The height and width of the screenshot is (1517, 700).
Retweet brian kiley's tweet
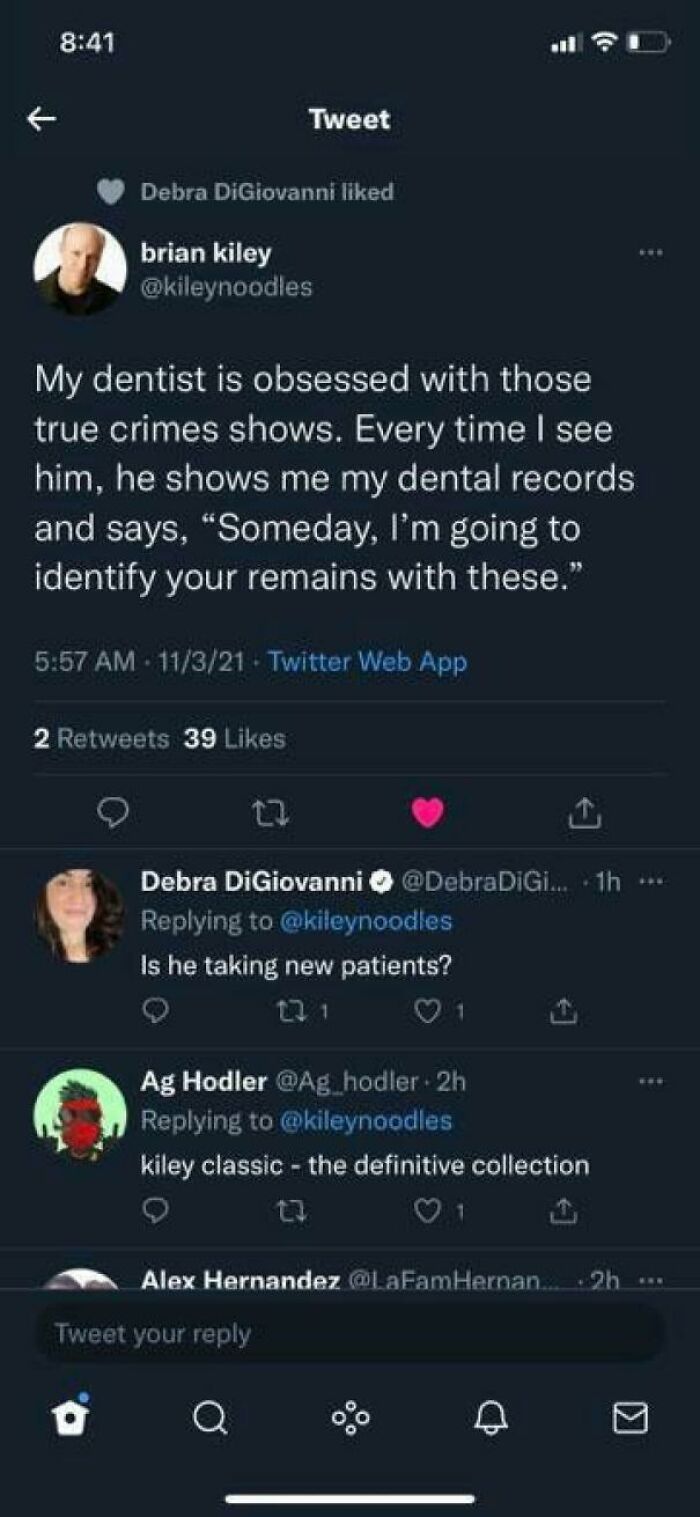click(271, 812)
